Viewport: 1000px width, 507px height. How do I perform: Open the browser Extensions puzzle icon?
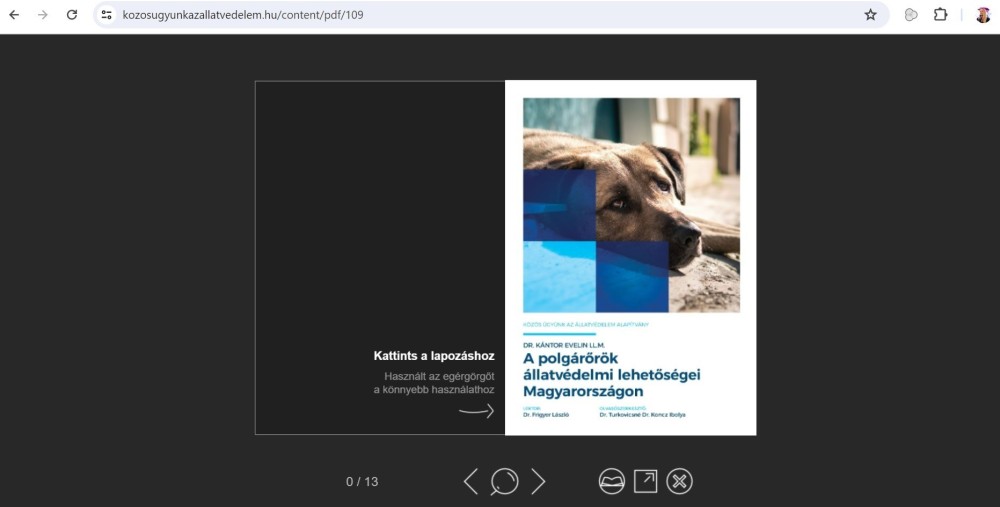940,15
